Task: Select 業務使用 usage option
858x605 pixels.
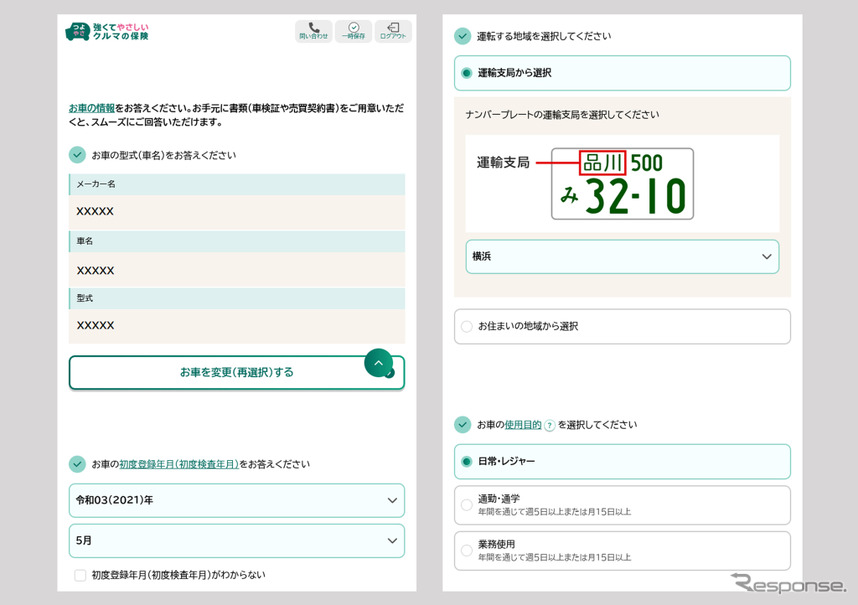Action: [622, 551]
